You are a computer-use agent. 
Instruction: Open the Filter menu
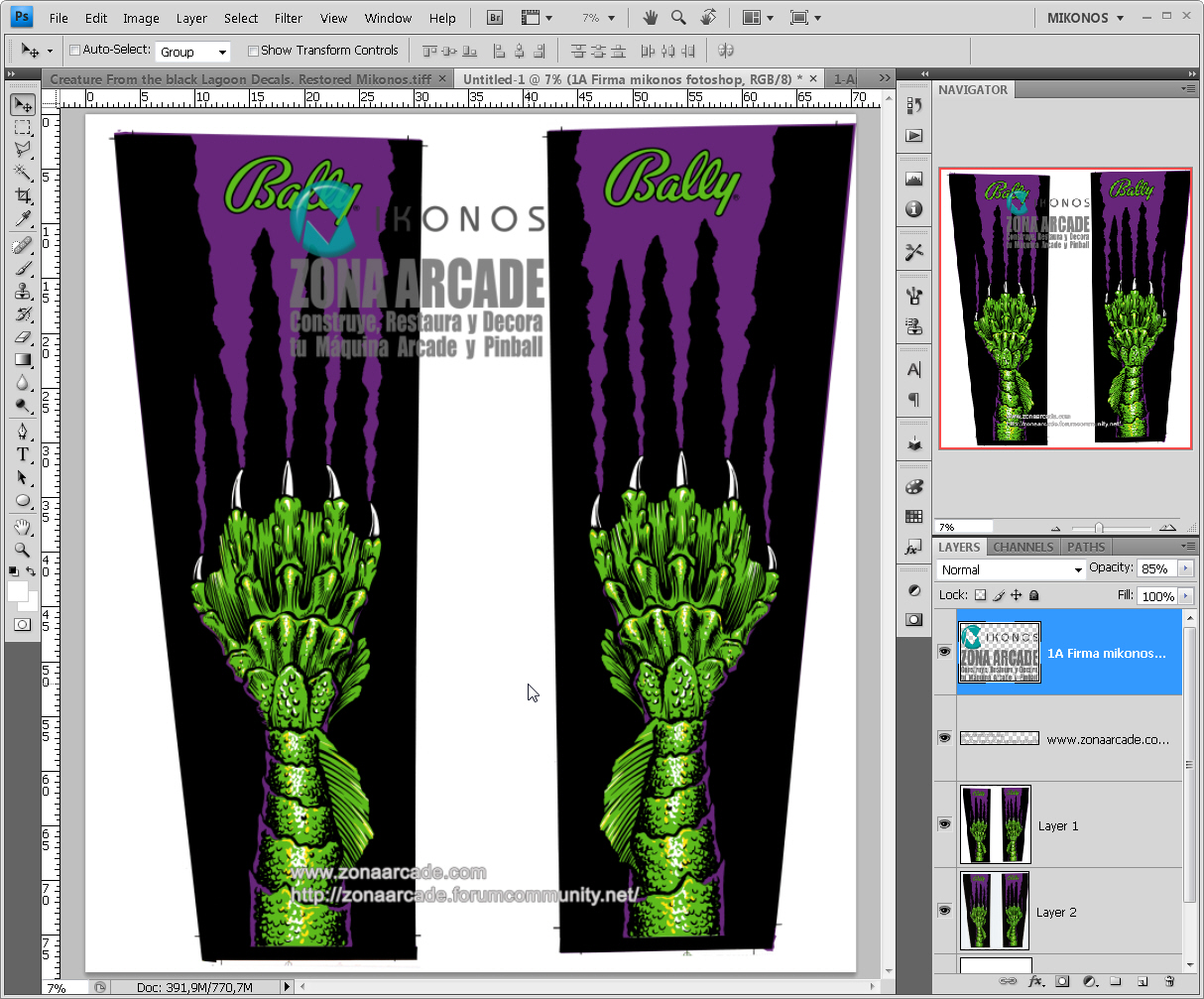coord(288,17)
